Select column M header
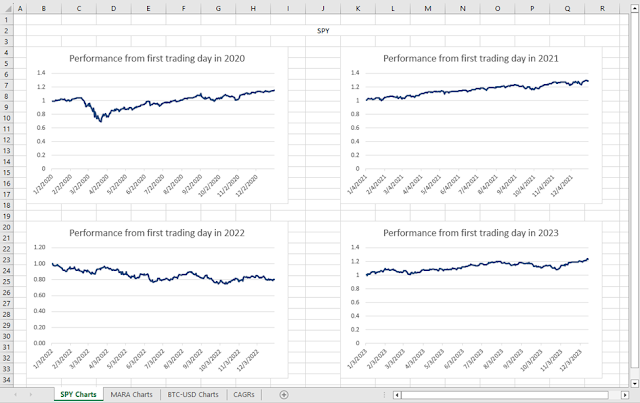Viewport: 640px width, 403px height. coord(428,8)
